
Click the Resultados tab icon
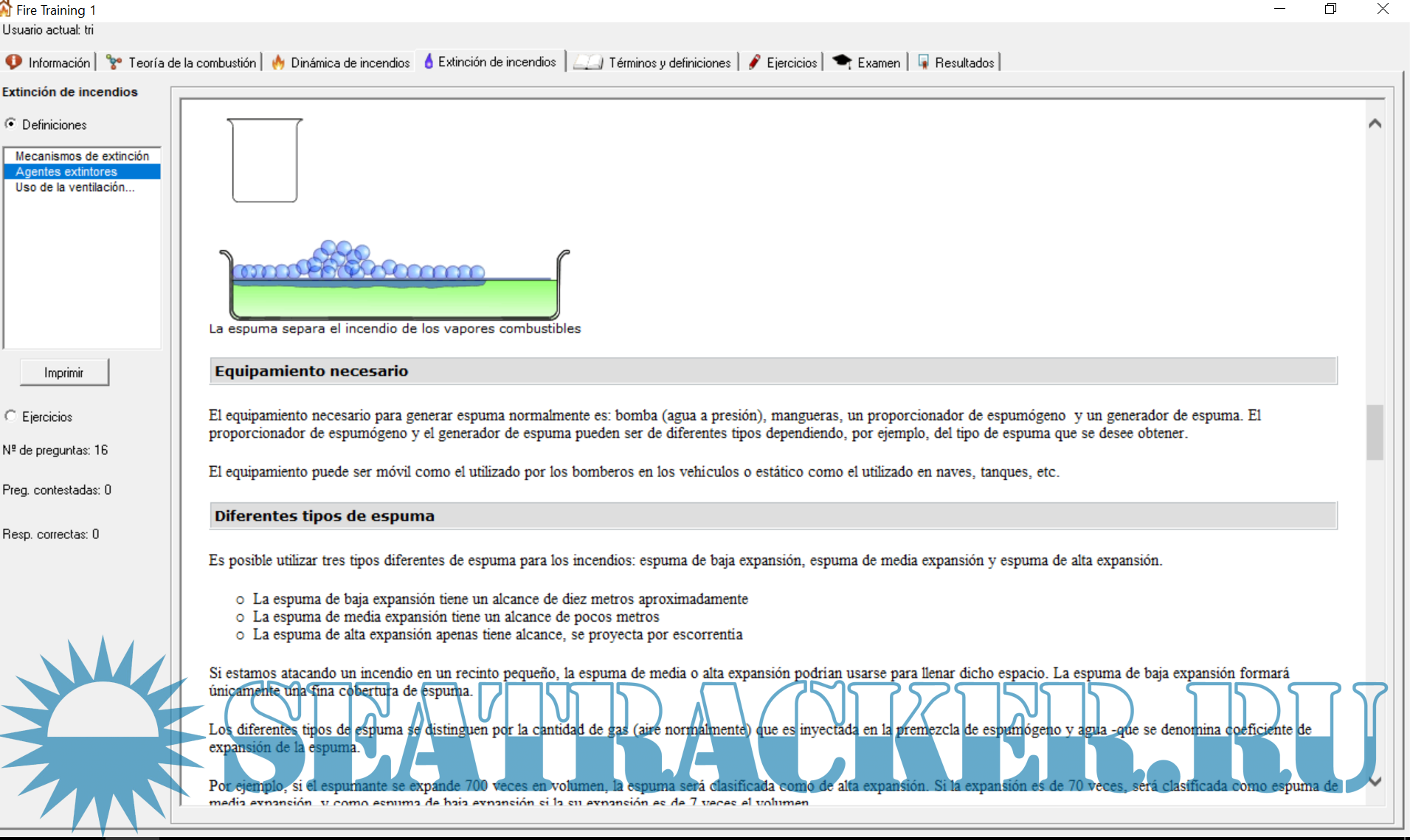click(x=923, y=62)
